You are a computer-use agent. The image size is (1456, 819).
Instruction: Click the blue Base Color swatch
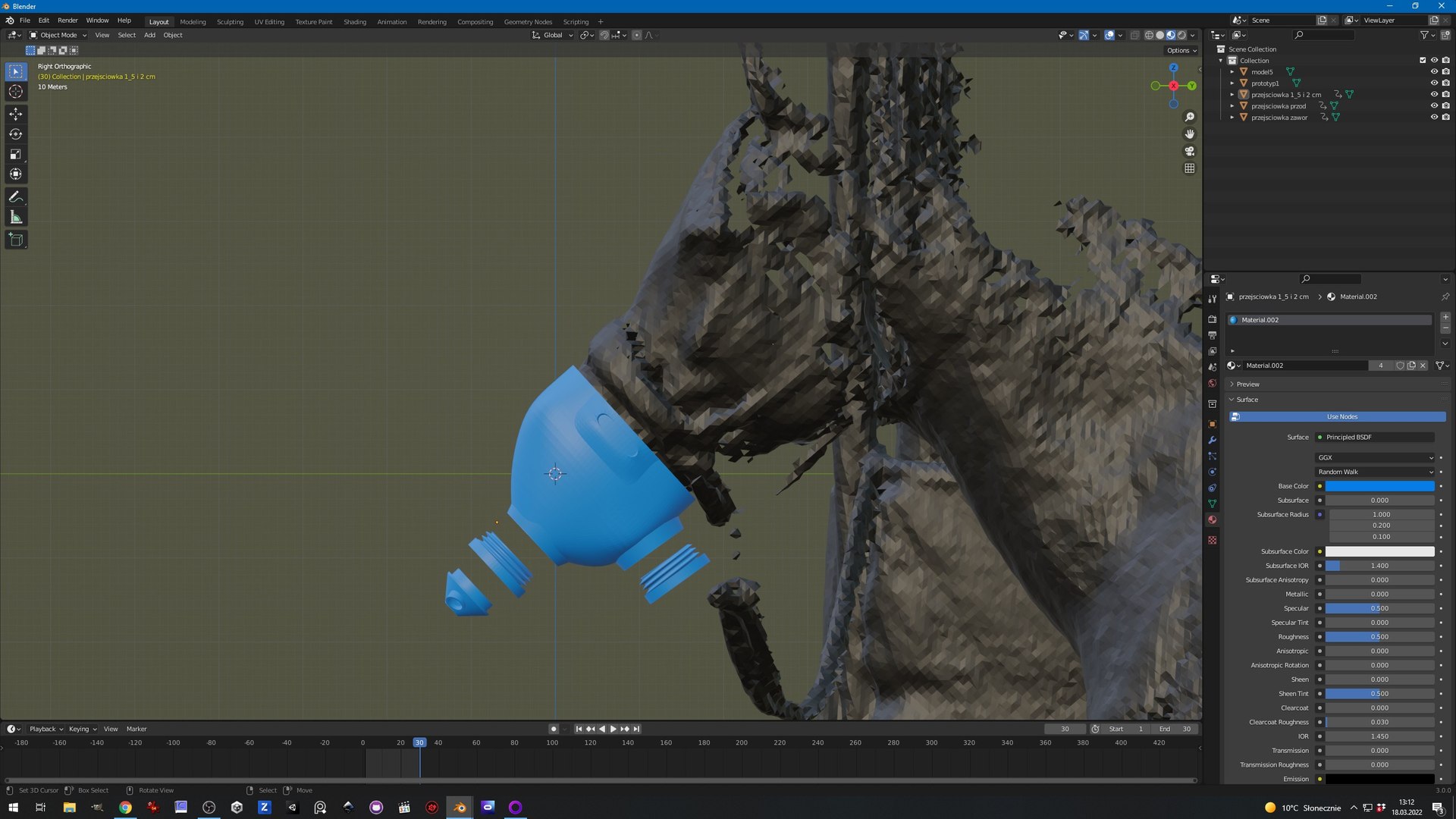[1379, 486]
